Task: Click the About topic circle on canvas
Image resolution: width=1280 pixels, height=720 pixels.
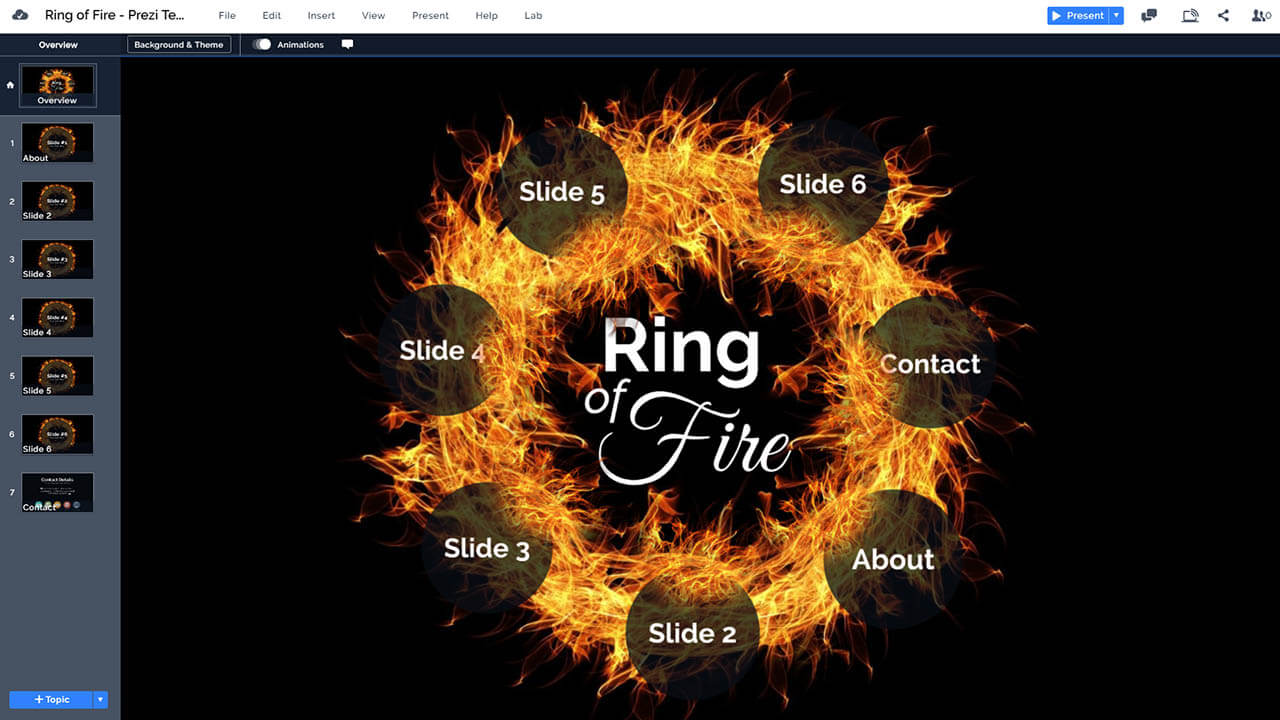Action: click(892, 559)
